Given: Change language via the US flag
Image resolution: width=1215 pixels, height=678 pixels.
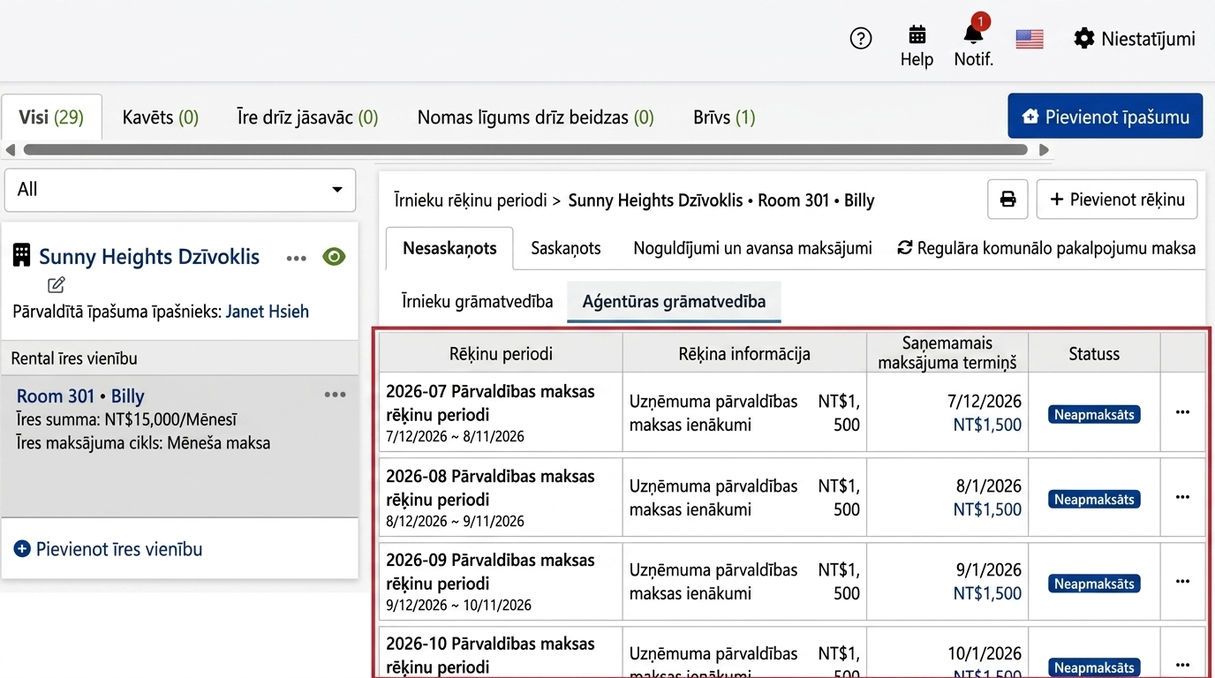Looking at the screenshot, I should pos(1029,39).
